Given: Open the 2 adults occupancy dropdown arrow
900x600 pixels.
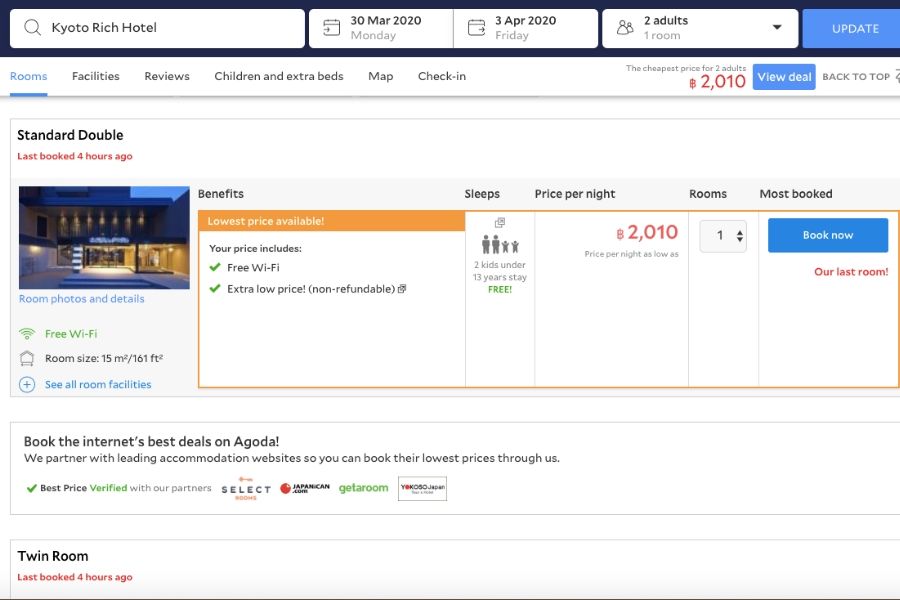Looking at the screenshot, I should click(777, 27).
